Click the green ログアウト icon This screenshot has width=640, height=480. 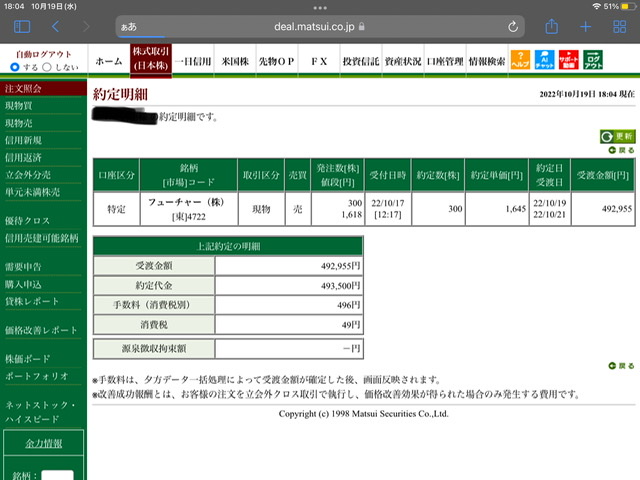(x=593, y=60)
